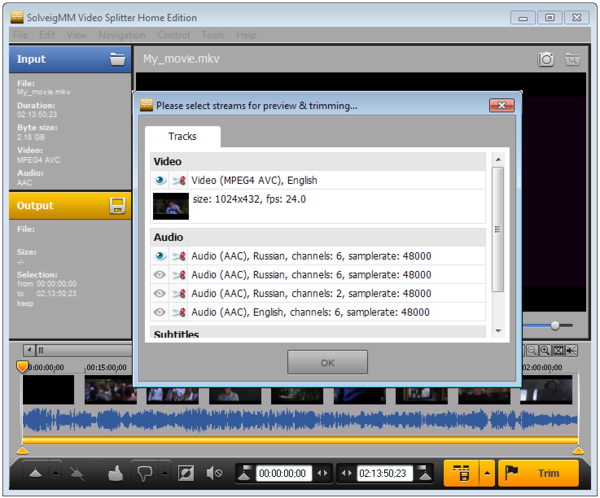Expand dropdown arrow next to thumbs-down button
Image resolution: width=600 pixels, height=498 pixels.
point(165,474)
